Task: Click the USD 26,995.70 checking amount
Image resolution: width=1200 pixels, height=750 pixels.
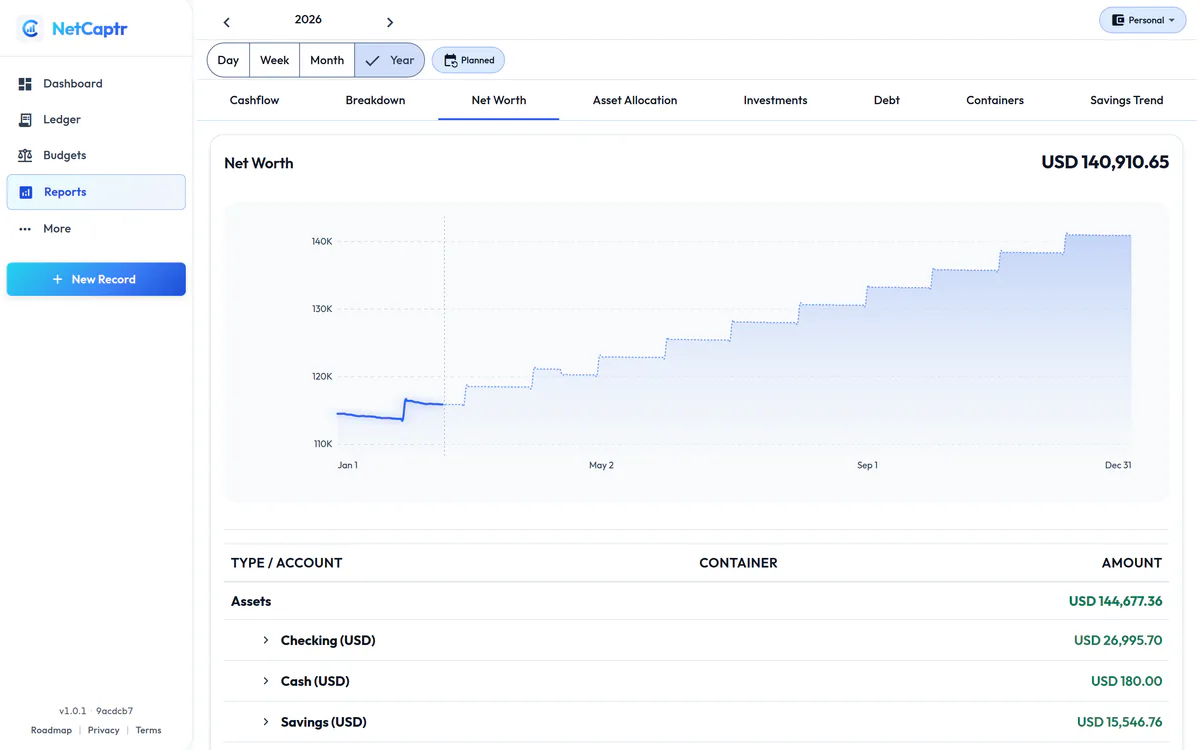Action: (x=1118, y=640)
